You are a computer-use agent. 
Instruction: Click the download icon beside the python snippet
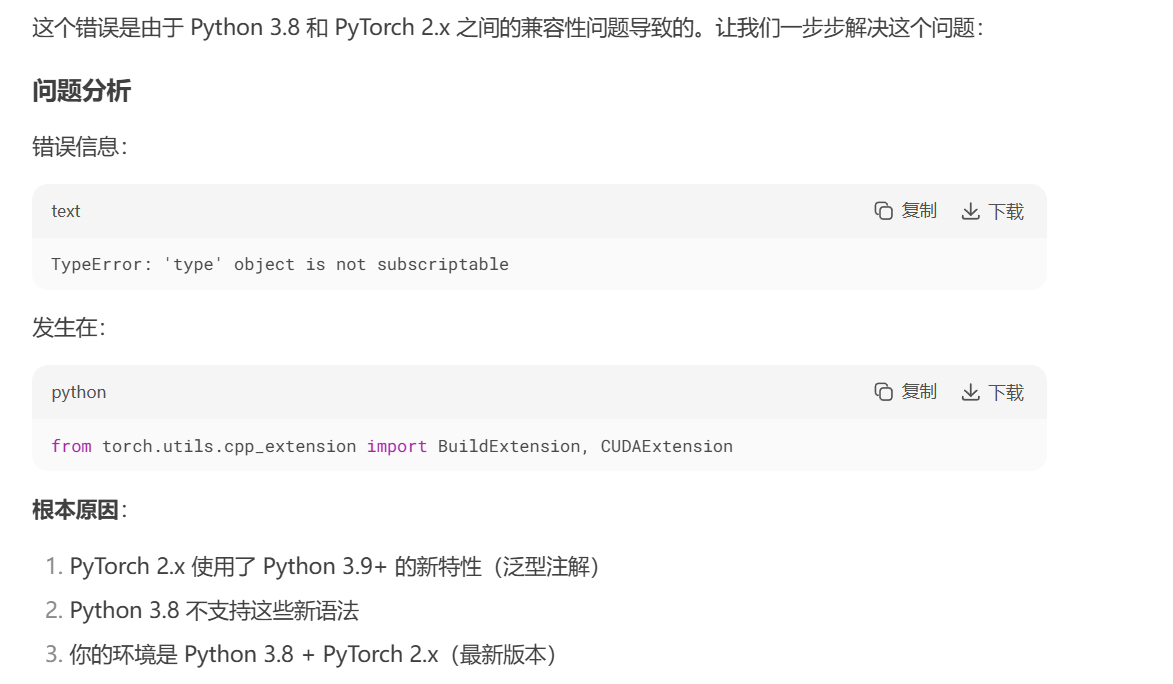tap(970, 392)
